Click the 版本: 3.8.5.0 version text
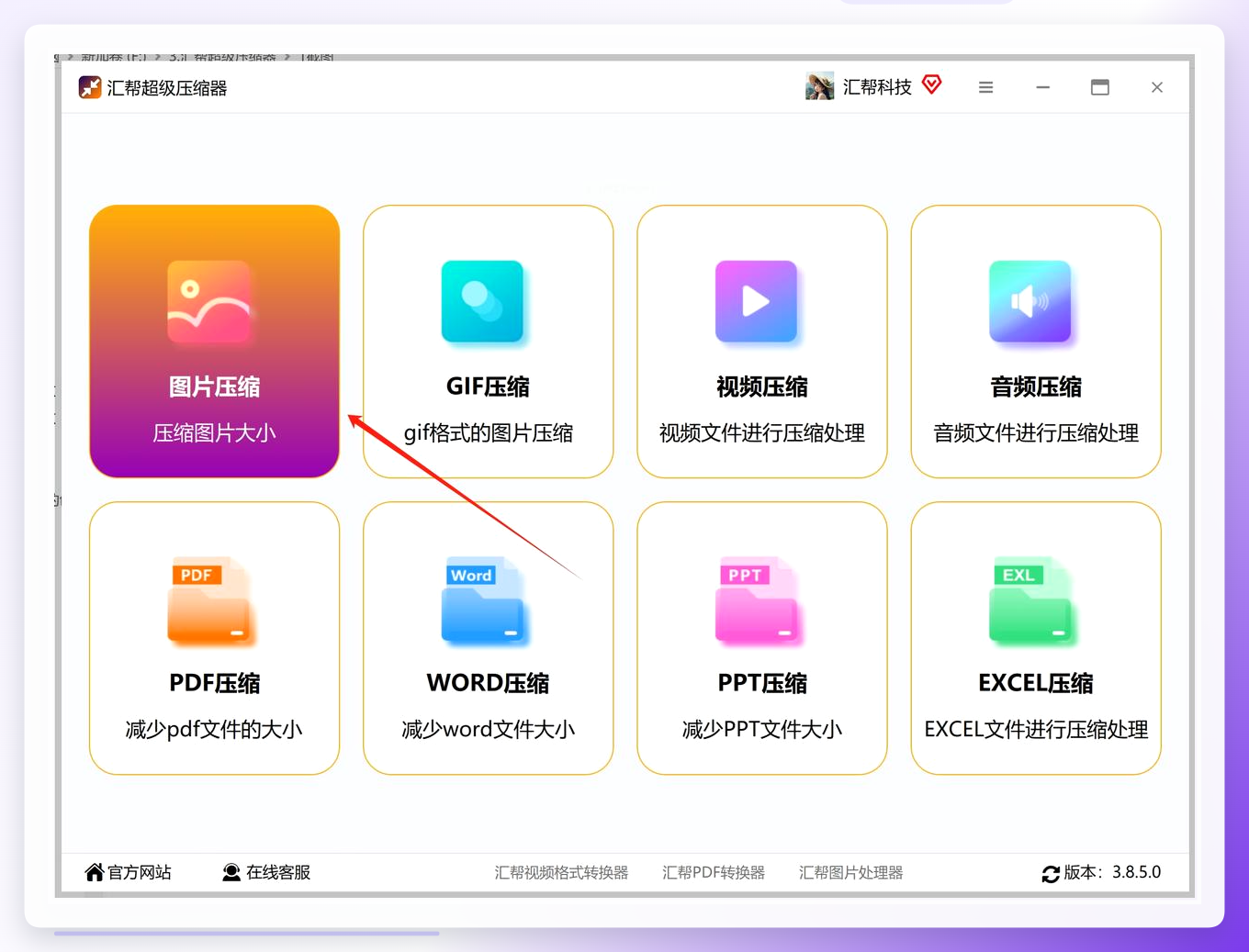Image resolution: width=1249 pixels, height=952 pixels. pos(1112,872)
